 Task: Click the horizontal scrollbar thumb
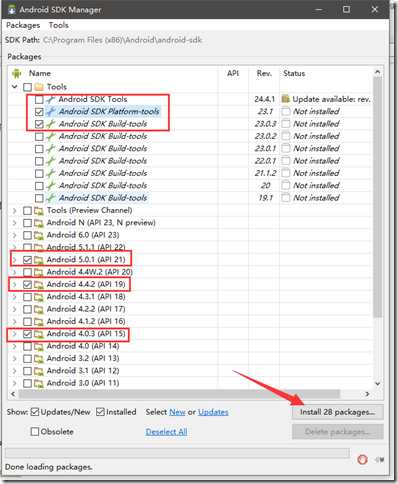pyautogui.click(x=179, y=394)
